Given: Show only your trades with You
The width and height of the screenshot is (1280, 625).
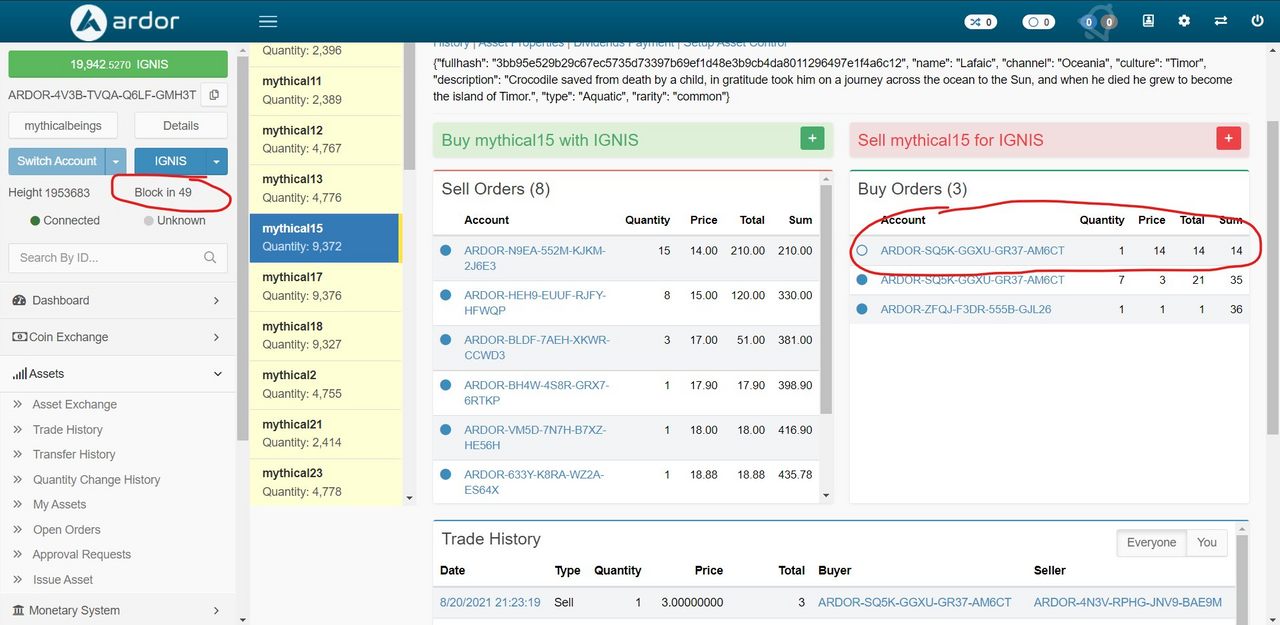Looking at the screenshot, I should coord(1207,542).
